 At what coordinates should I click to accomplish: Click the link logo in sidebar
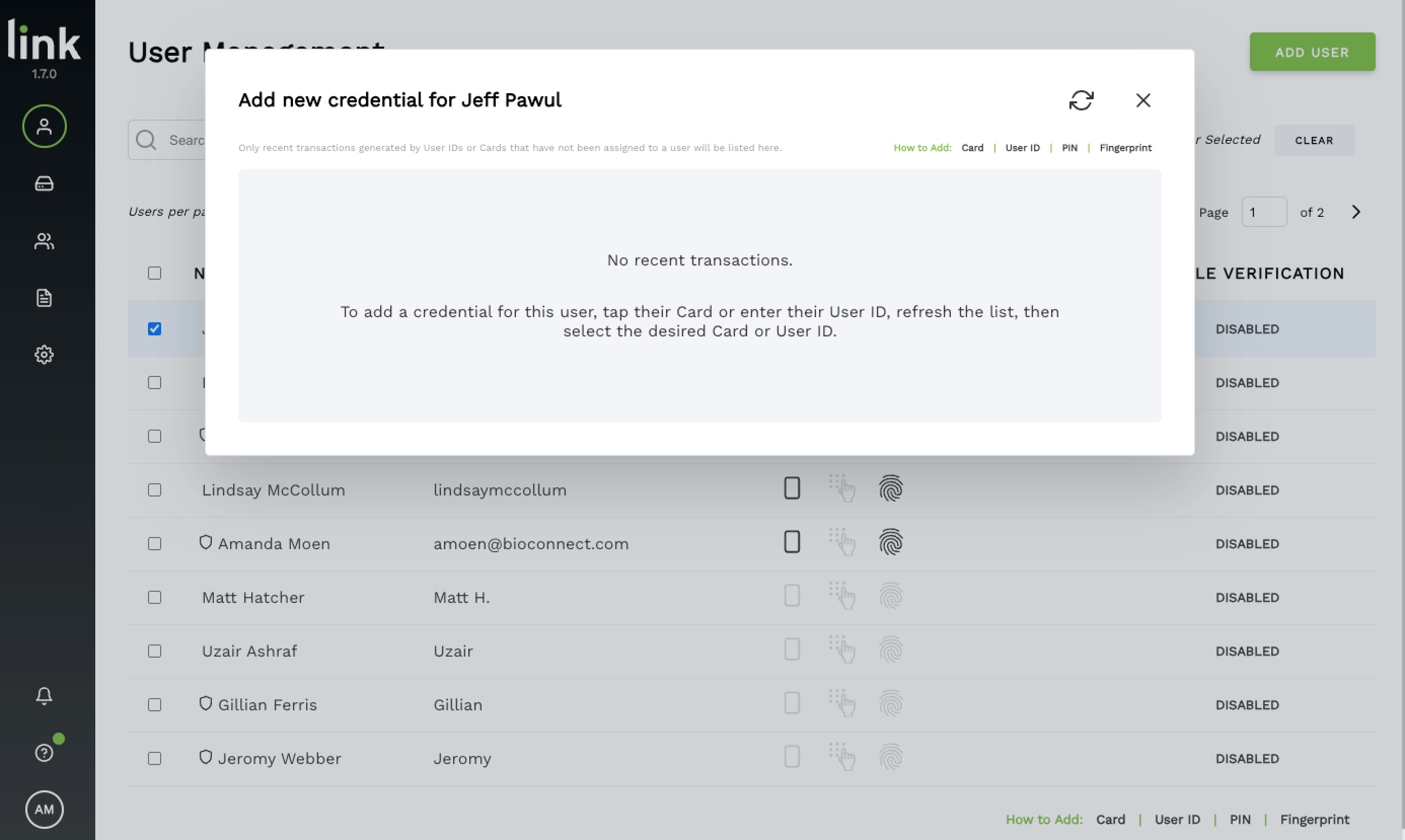(x=44, y=40)
